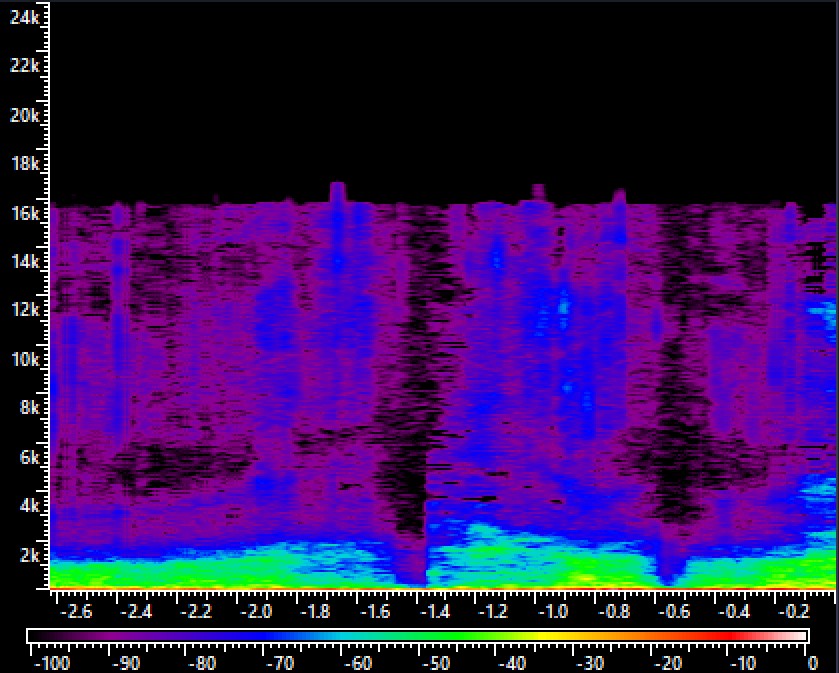Image resolution: width=839 pixels, height=673 pixels.
Task: Click the 6k frequency axis label
Action: (29, 457)
